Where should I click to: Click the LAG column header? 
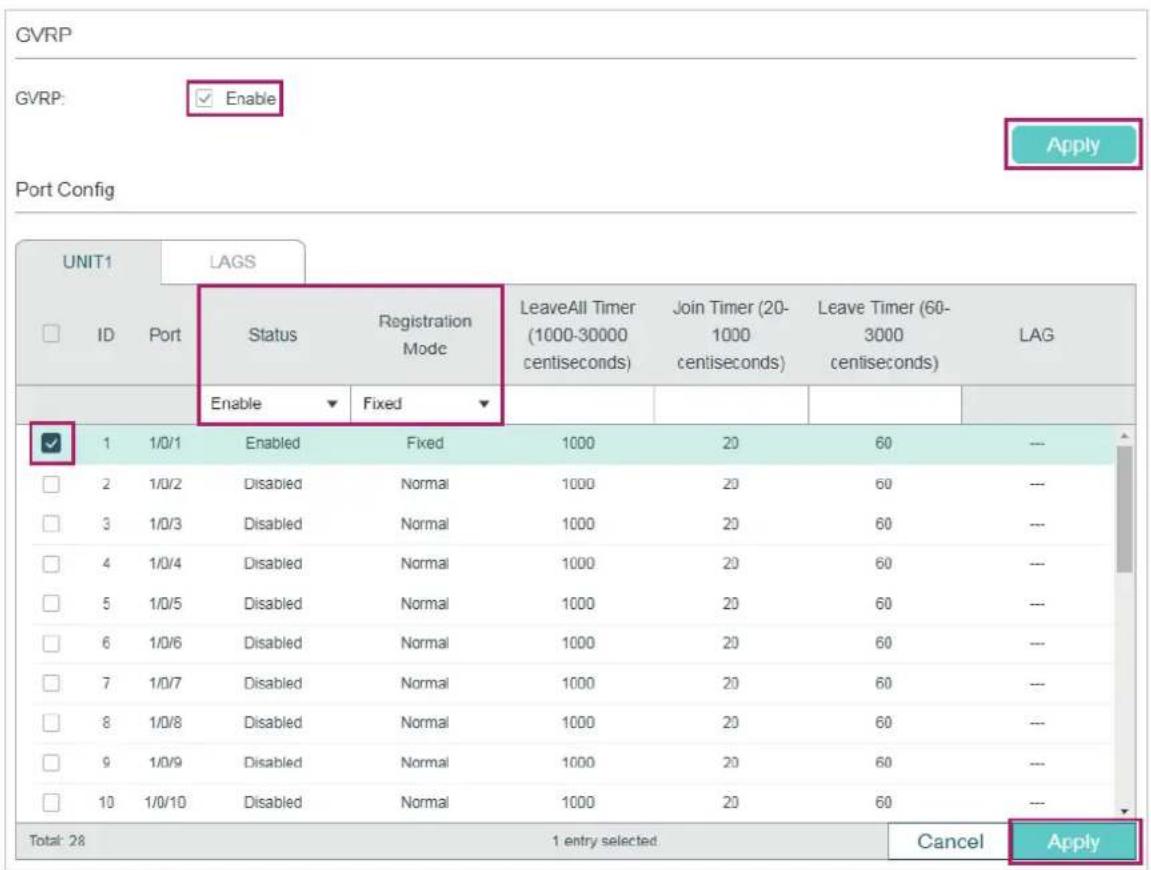tap(1036, 335)
